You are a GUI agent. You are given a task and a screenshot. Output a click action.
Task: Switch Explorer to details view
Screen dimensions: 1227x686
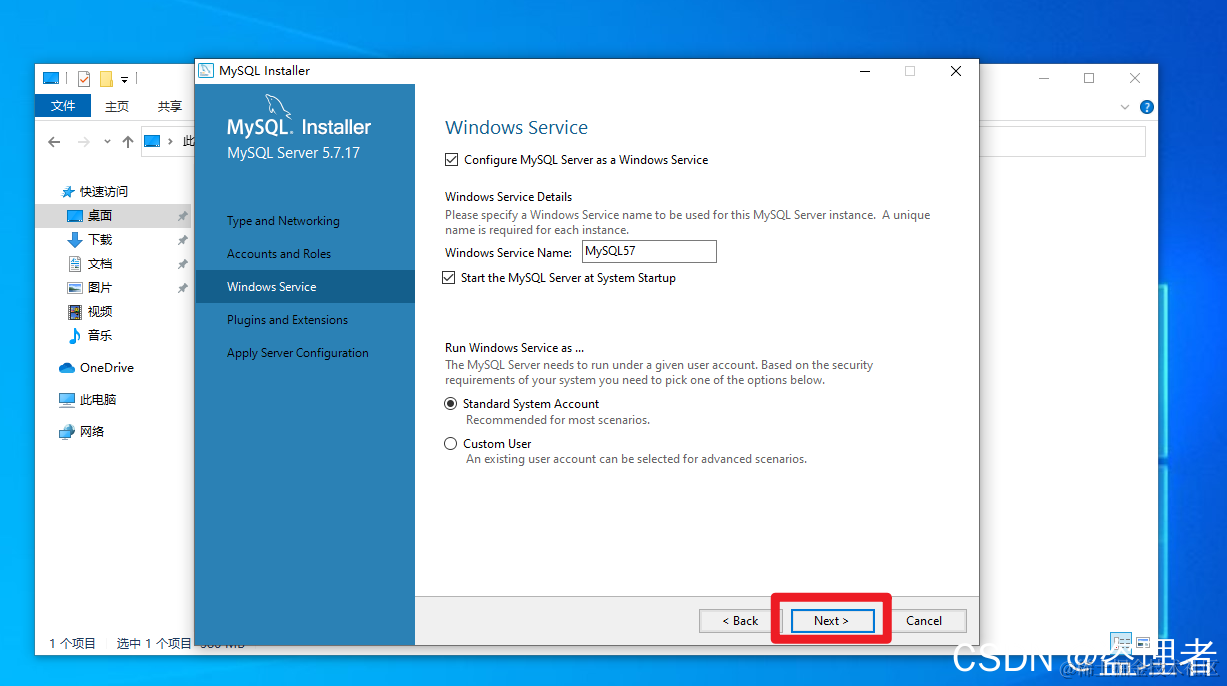[1121, 642]
